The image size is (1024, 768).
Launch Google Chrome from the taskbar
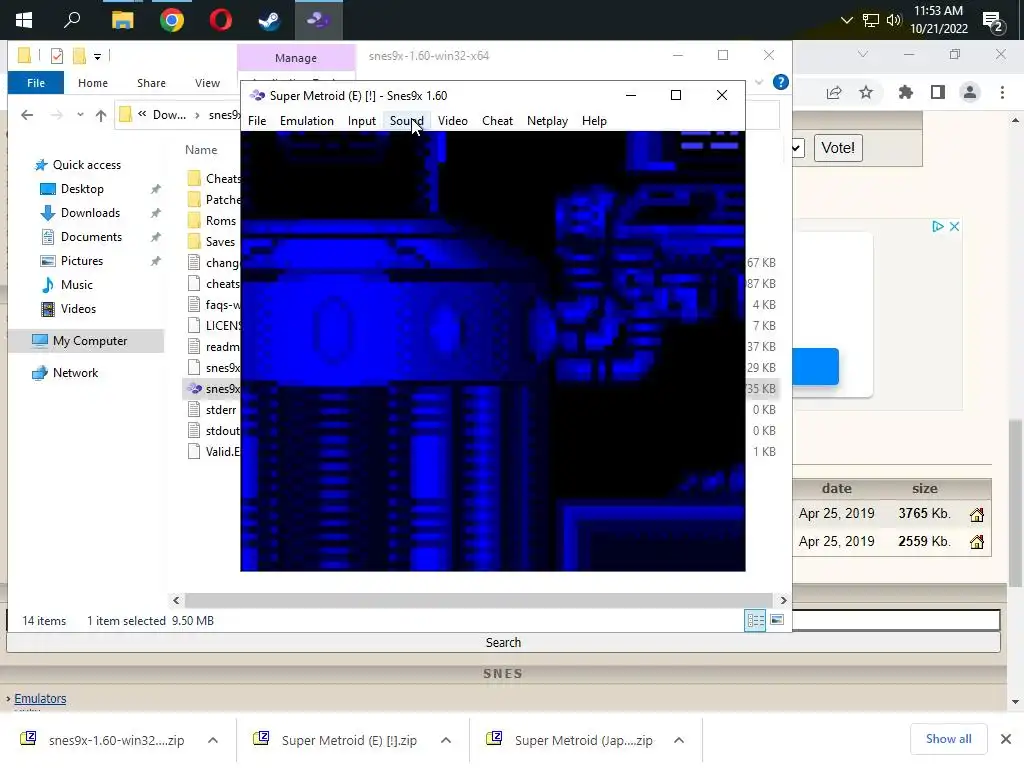pos(172,20)
